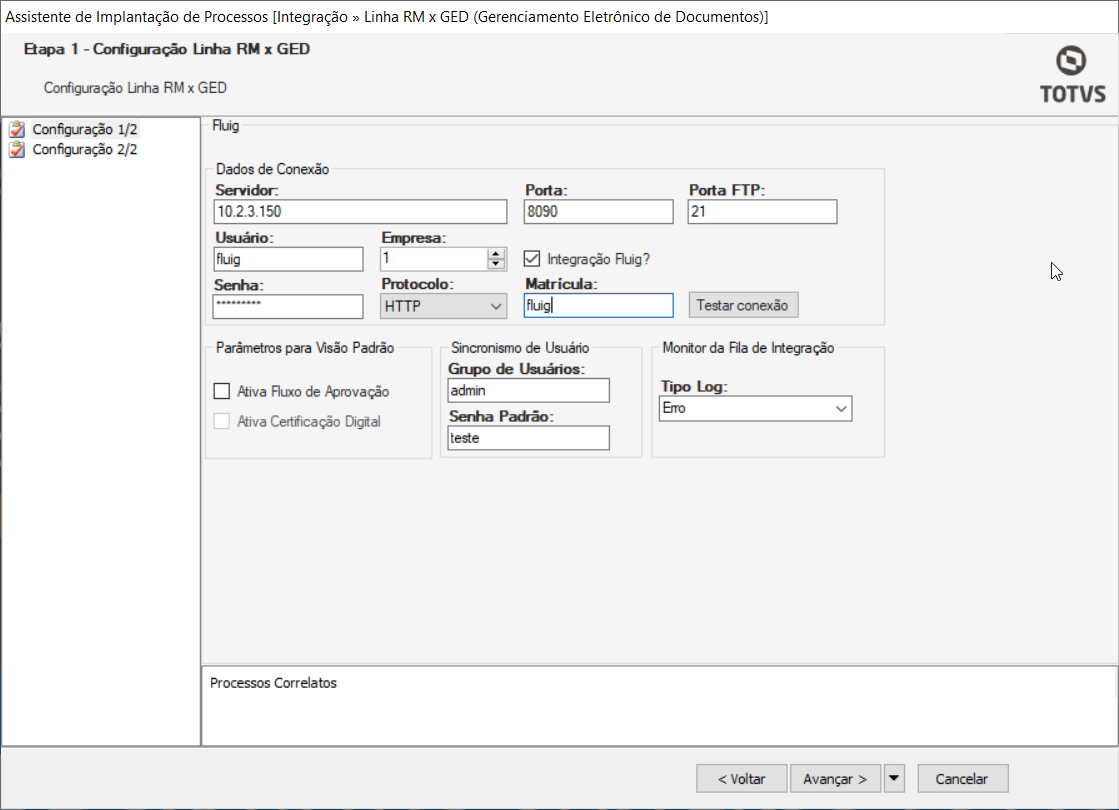Click the Dados de Conexão group label
The image size is (1119, 810).
pyautogui.click(x=273, y=169)
